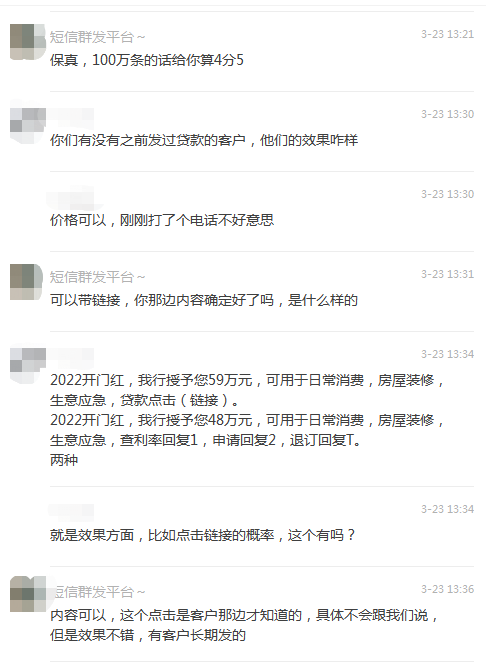Viewport: 486px width, 670px height.
Task: Select message 可以带链接 asking about content
Action: [x=203, y=300]
